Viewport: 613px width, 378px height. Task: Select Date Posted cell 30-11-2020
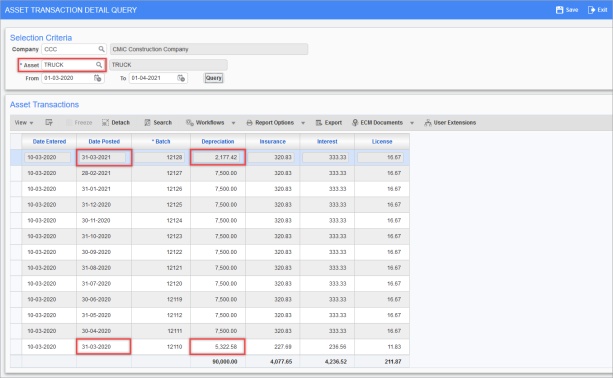point(104,220)
